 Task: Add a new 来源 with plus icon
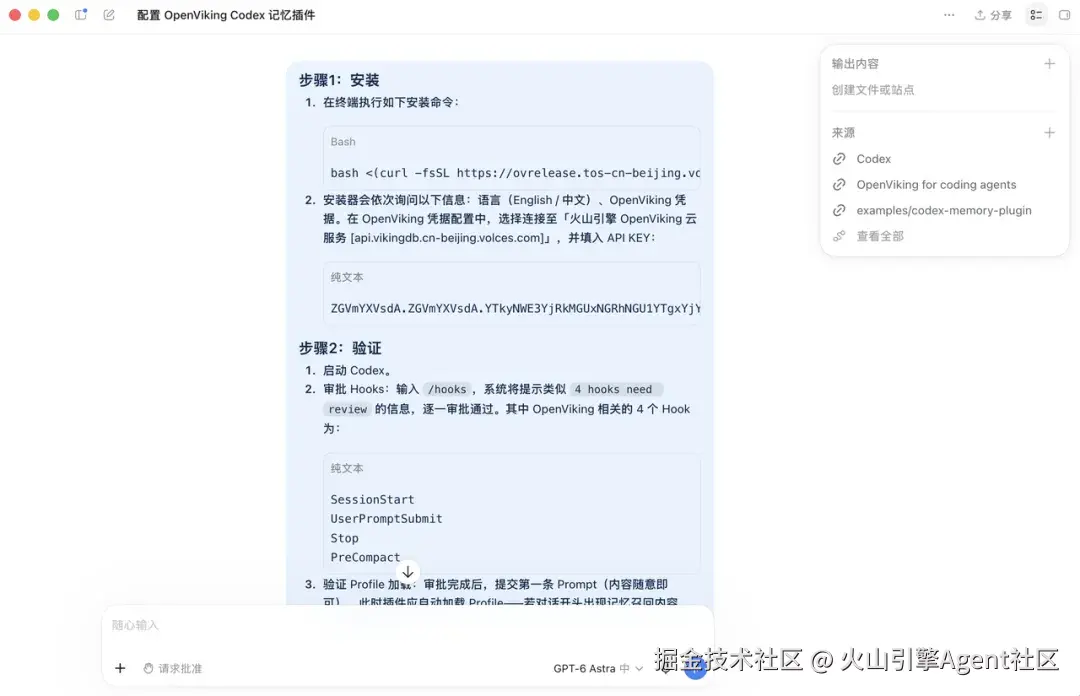click(x=1049, y=132)
